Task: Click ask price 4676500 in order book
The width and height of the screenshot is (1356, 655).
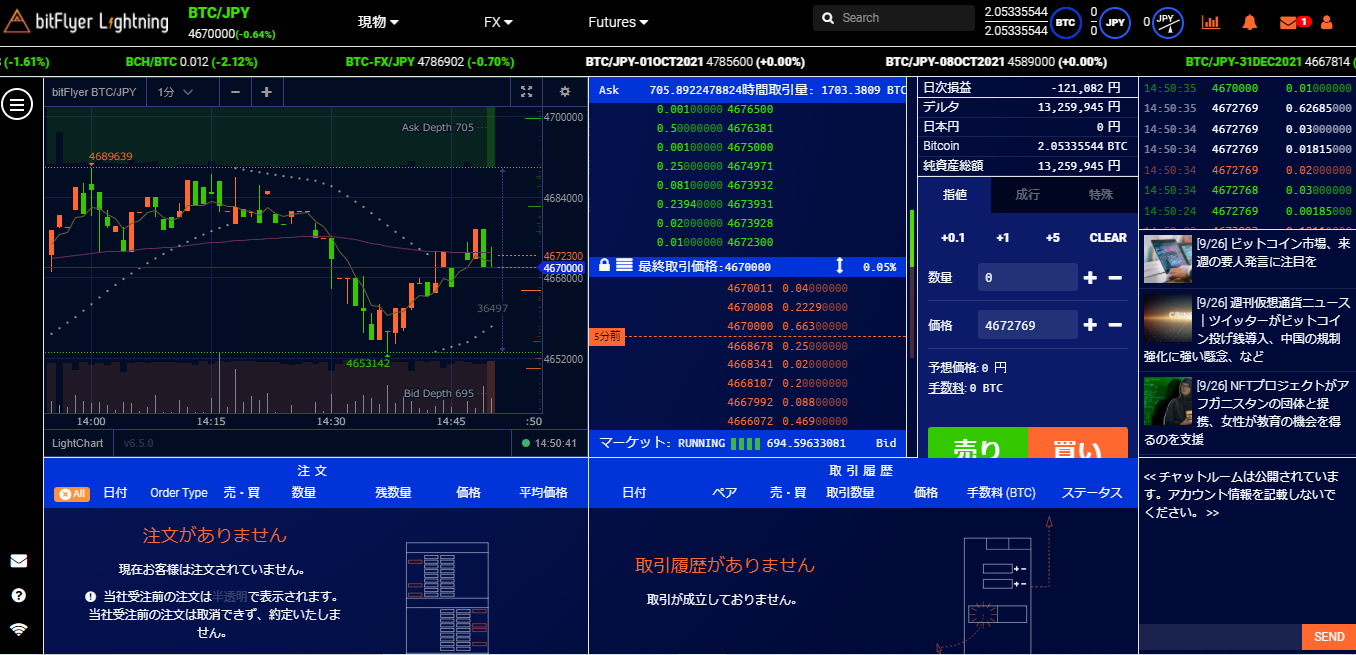Action: 750,109
